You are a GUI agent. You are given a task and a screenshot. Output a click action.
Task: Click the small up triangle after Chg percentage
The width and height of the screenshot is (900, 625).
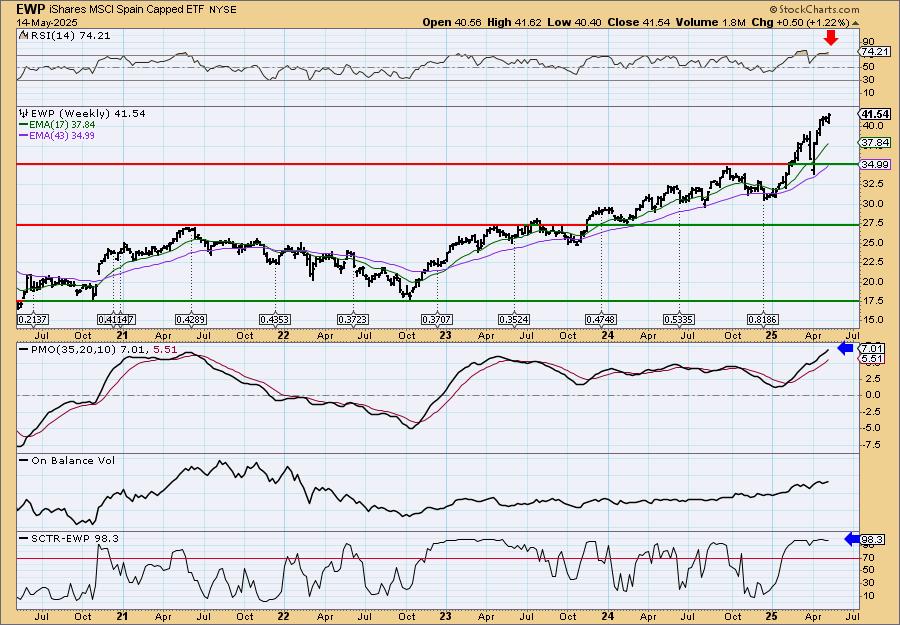[856, 23]
